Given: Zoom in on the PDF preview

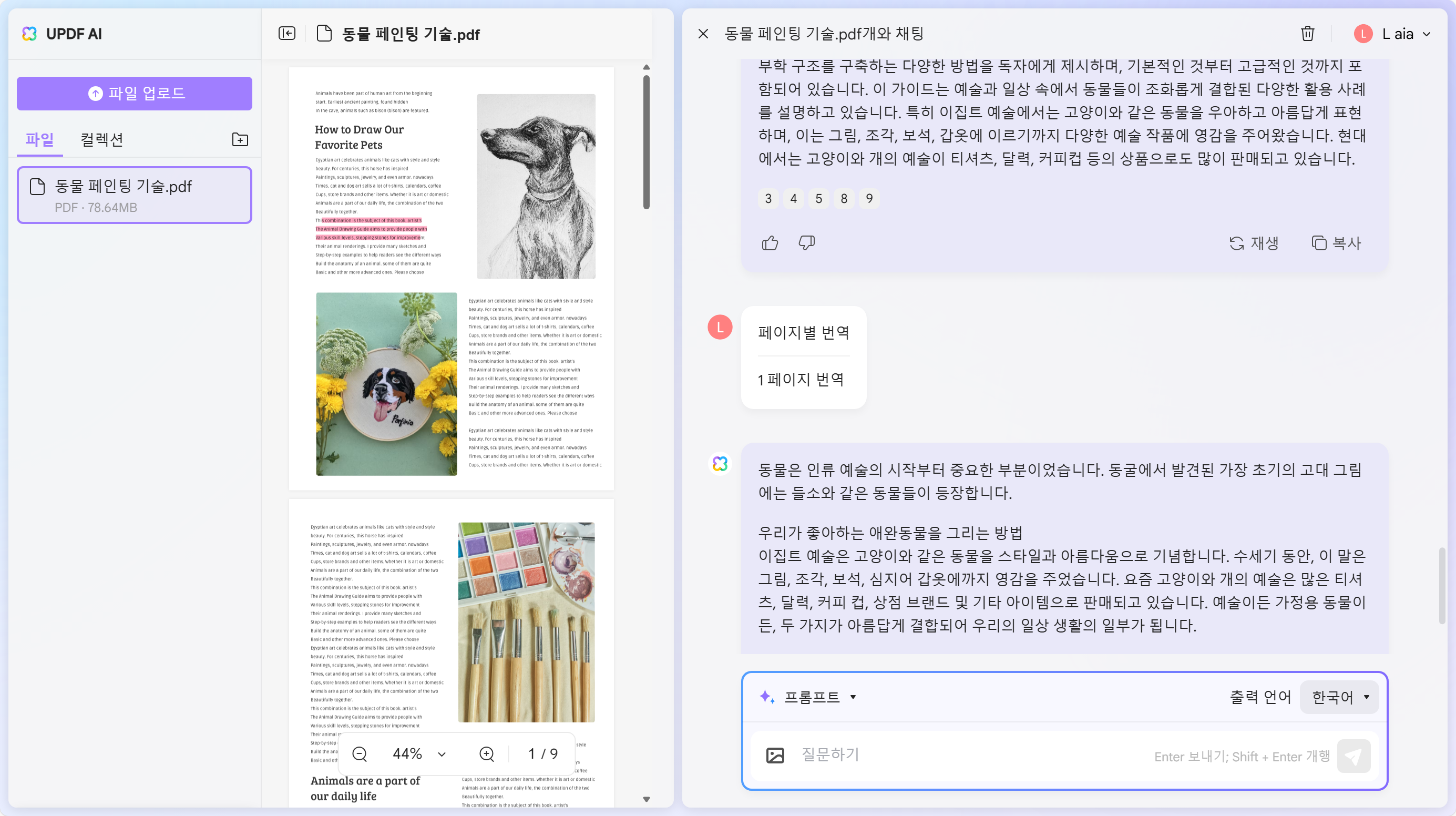Looking at the screenshot, I should pos(487,754).
